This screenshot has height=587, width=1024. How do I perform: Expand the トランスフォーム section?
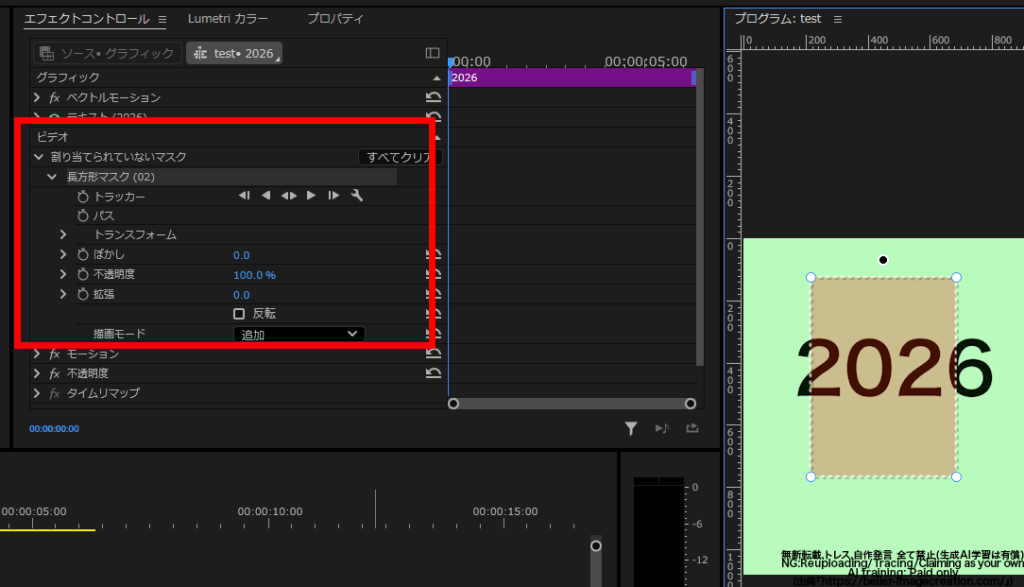pyautogui.click(x=63, y=234)
